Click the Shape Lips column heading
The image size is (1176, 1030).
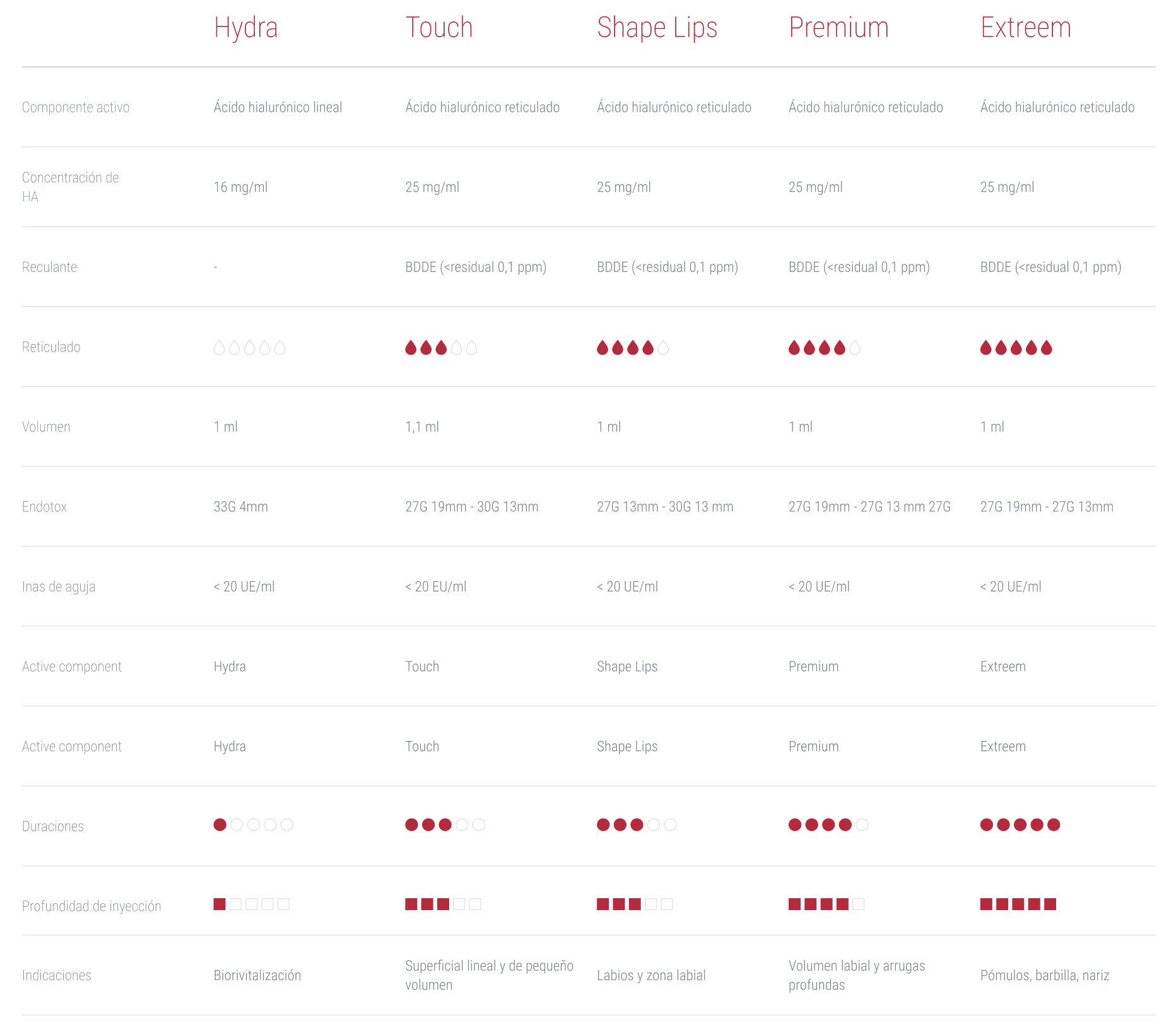657,28
